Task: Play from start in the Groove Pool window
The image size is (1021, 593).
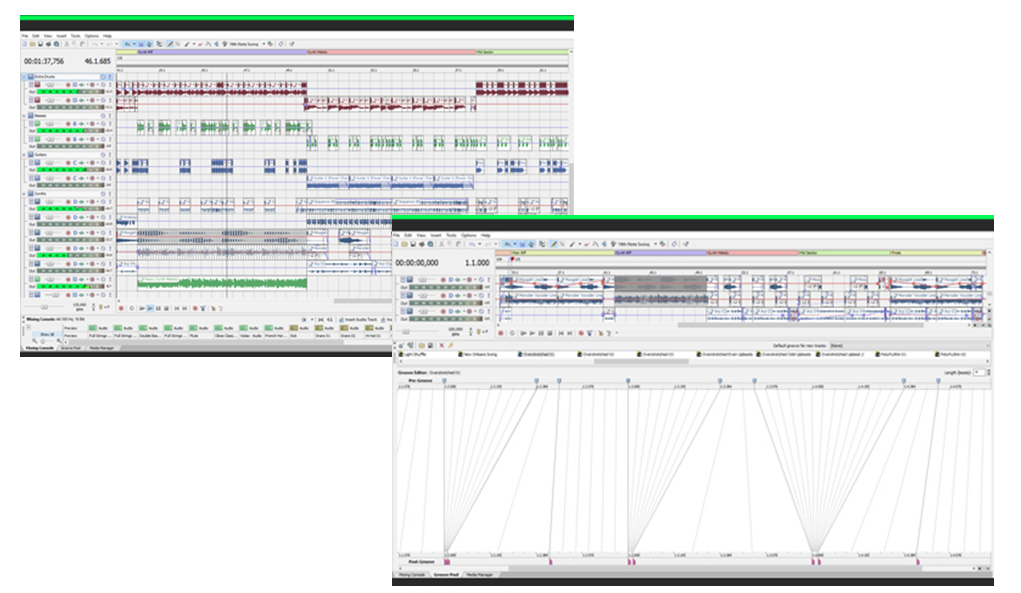Action: coord(524,333)
